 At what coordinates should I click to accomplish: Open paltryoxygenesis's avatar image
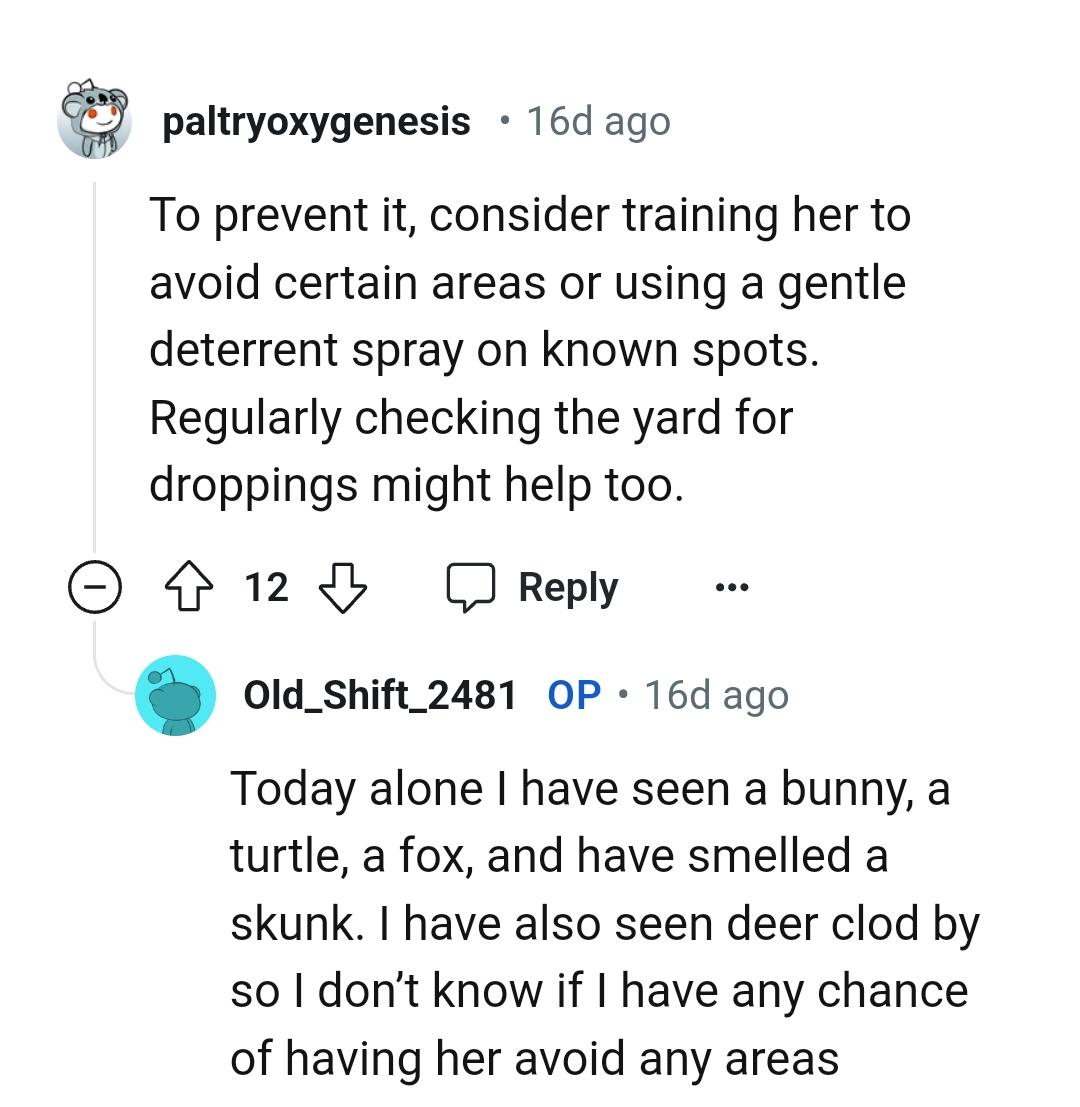tap(95, 121)
